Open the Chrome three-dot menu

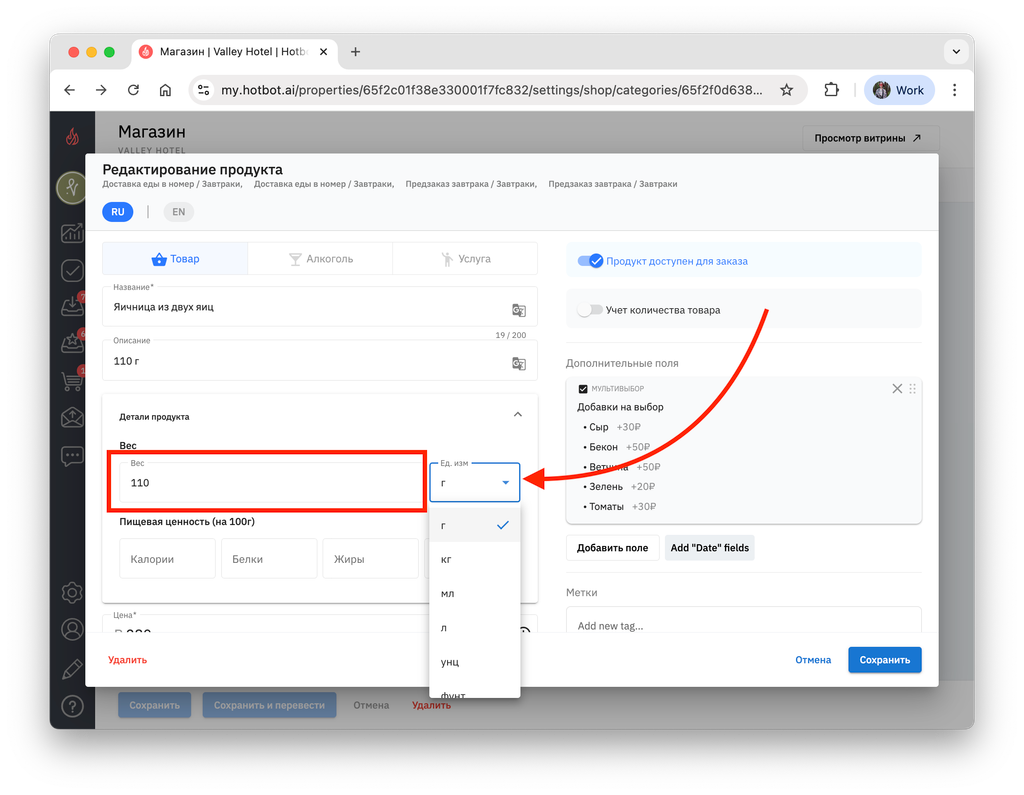click(x=954, y=90)
